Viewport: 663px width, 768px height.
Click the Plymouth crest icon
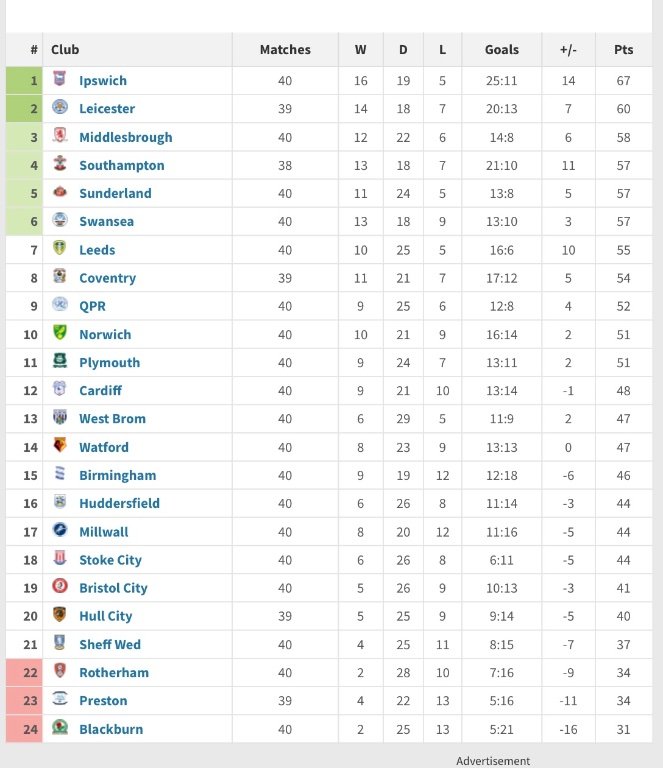coord(60,360)
